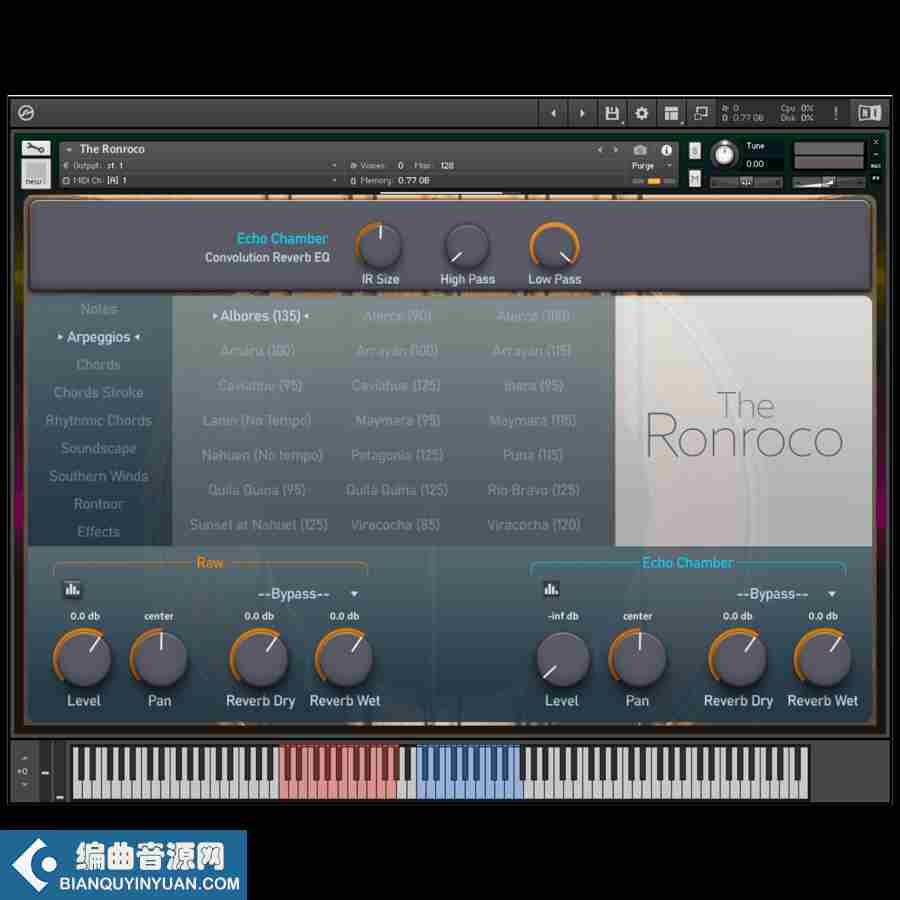Show instrument info icon
Image resolution: width=900 pixels, height=900 pixels.
coord(666,150)
